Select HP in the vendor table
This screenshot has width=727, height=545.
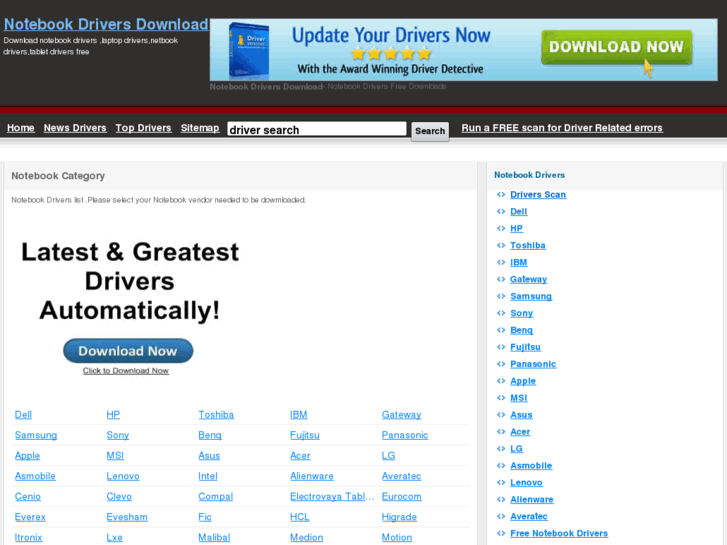point(113,415)
